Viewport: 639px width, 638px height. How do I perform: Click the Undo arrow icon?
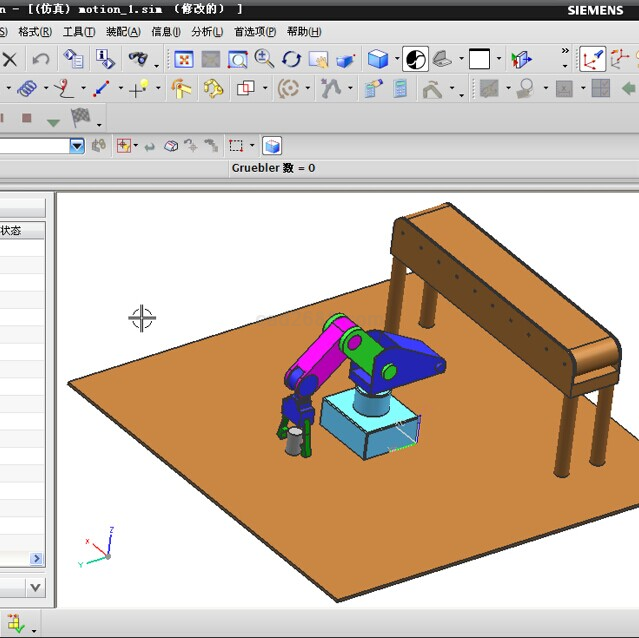pyautogui.click(x=41, y=59)
